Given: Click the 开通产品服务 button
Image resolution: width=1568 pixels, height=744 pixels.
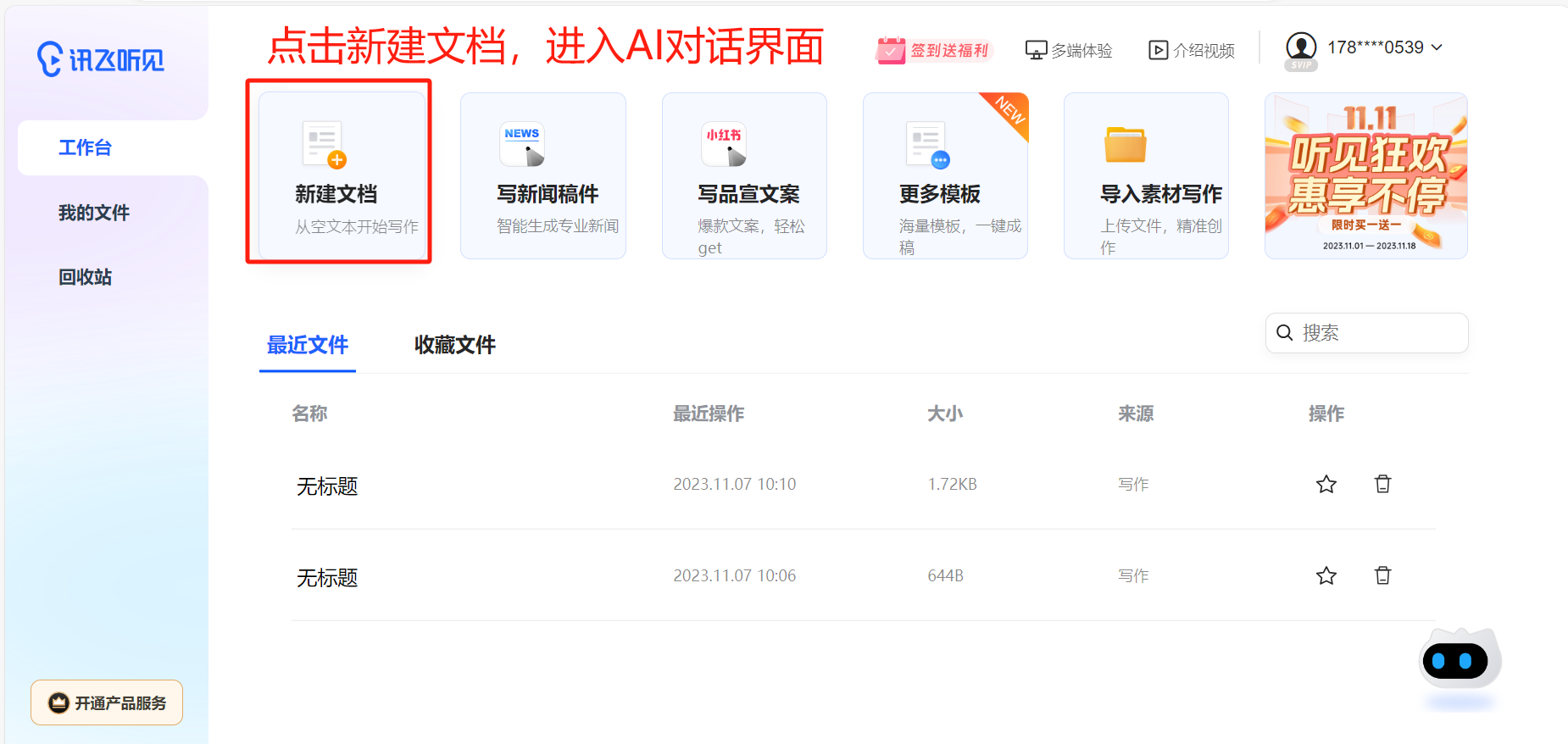Looking at the screenshot, I should pyautogui.click(x=107, y=702).
